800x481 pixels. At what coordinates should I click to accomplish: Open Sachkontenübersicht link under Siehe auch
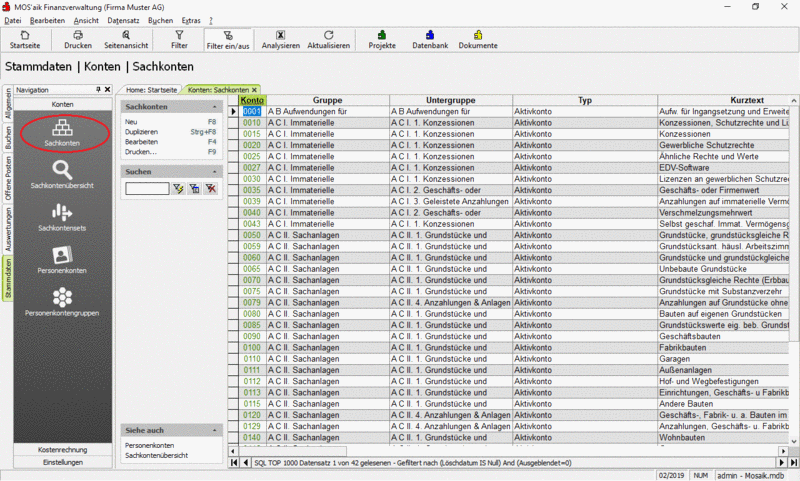tap(157, 455)
